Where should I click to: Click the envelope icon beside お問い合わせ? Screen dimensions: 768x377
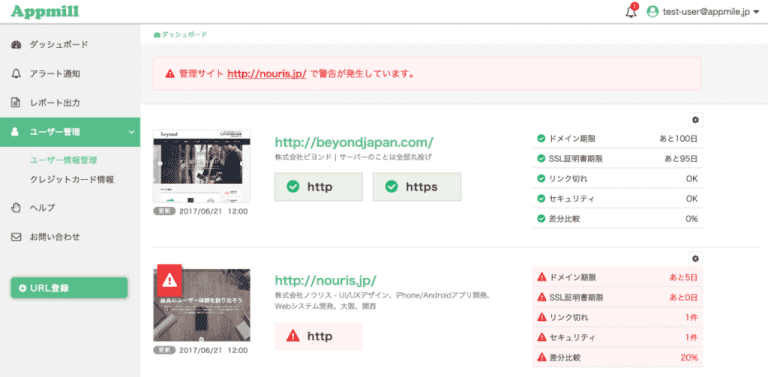click(16, 237)
